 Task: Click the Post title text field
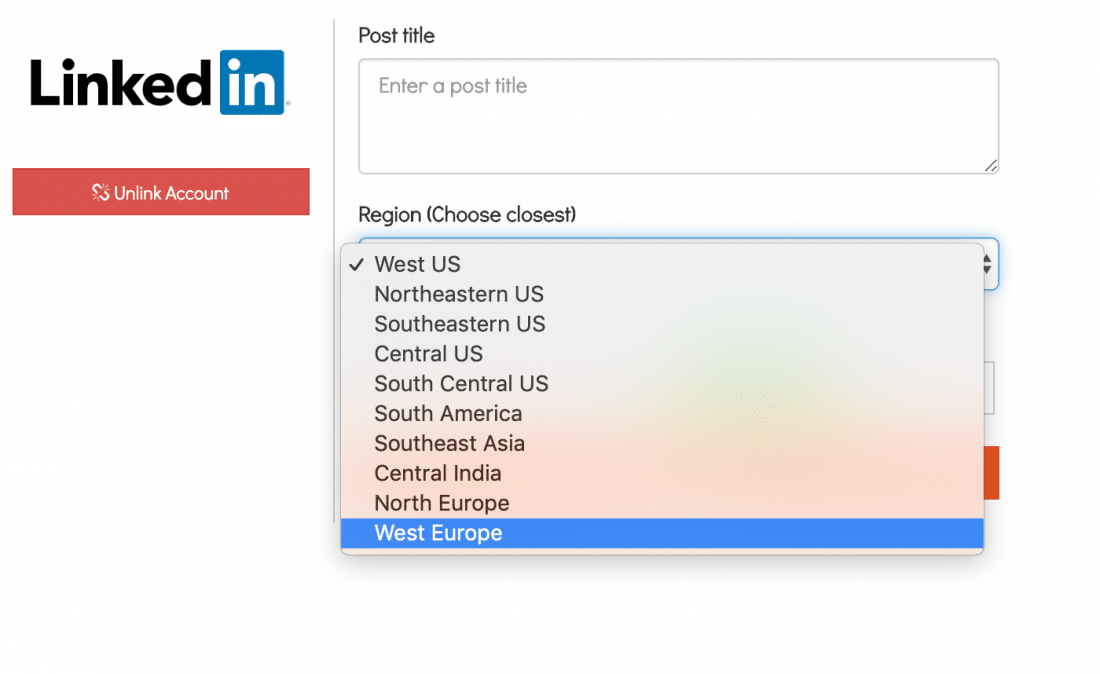[x=678, y=116]
